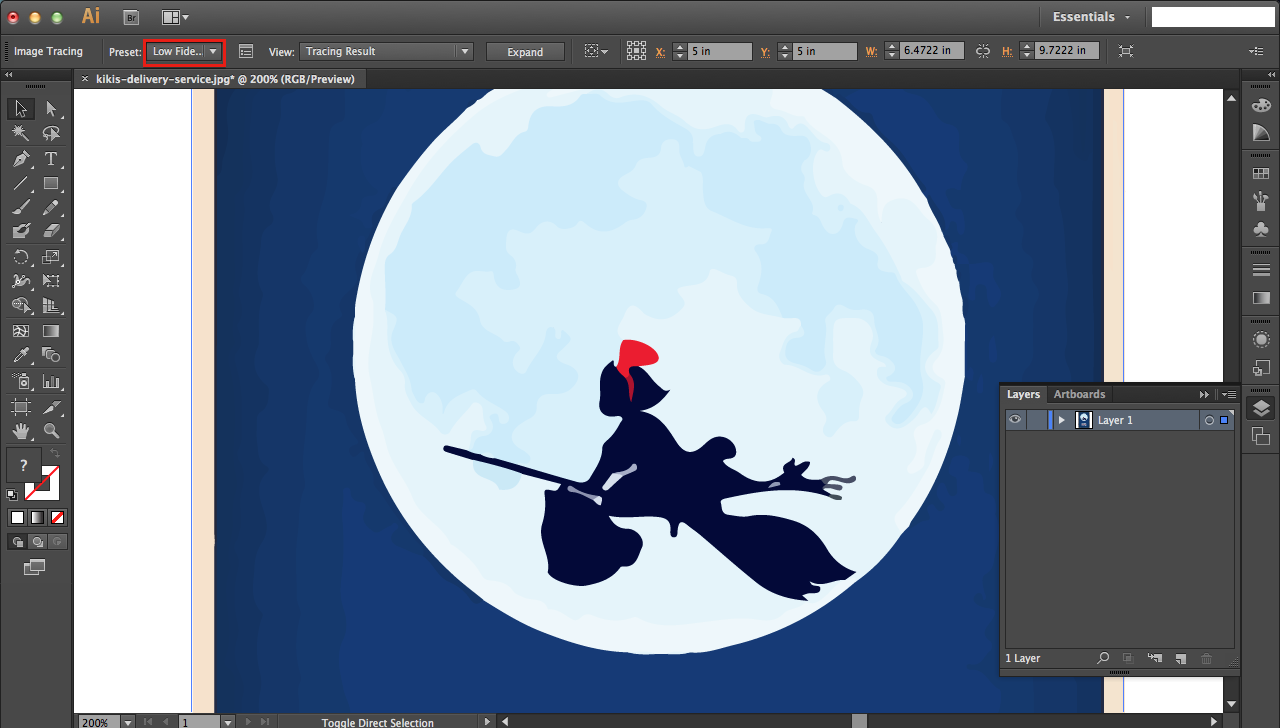Select the Rotate tool
Image resolution: width=1280 pixels, height=728 pixels.
pyautogui.click(x=21, y=257)
